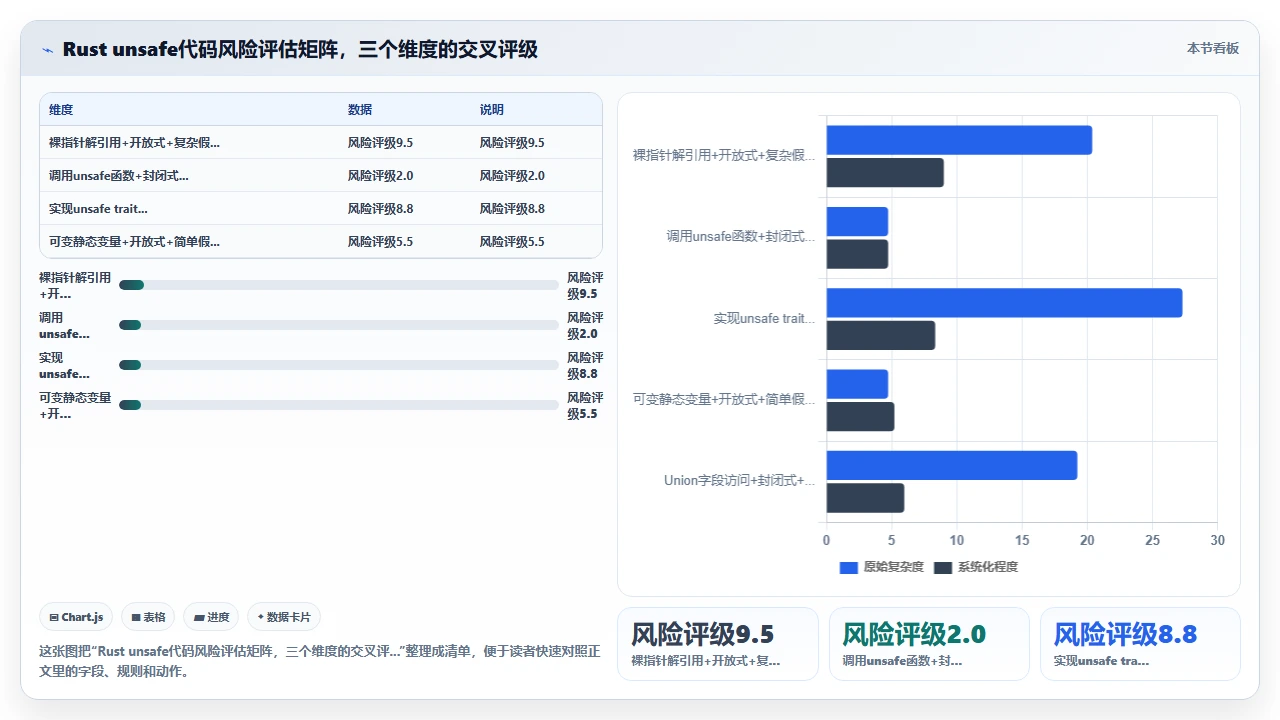Click the blue bar for 裸指针解引用
Screen dimensions: 1280x720
[959, 140]
